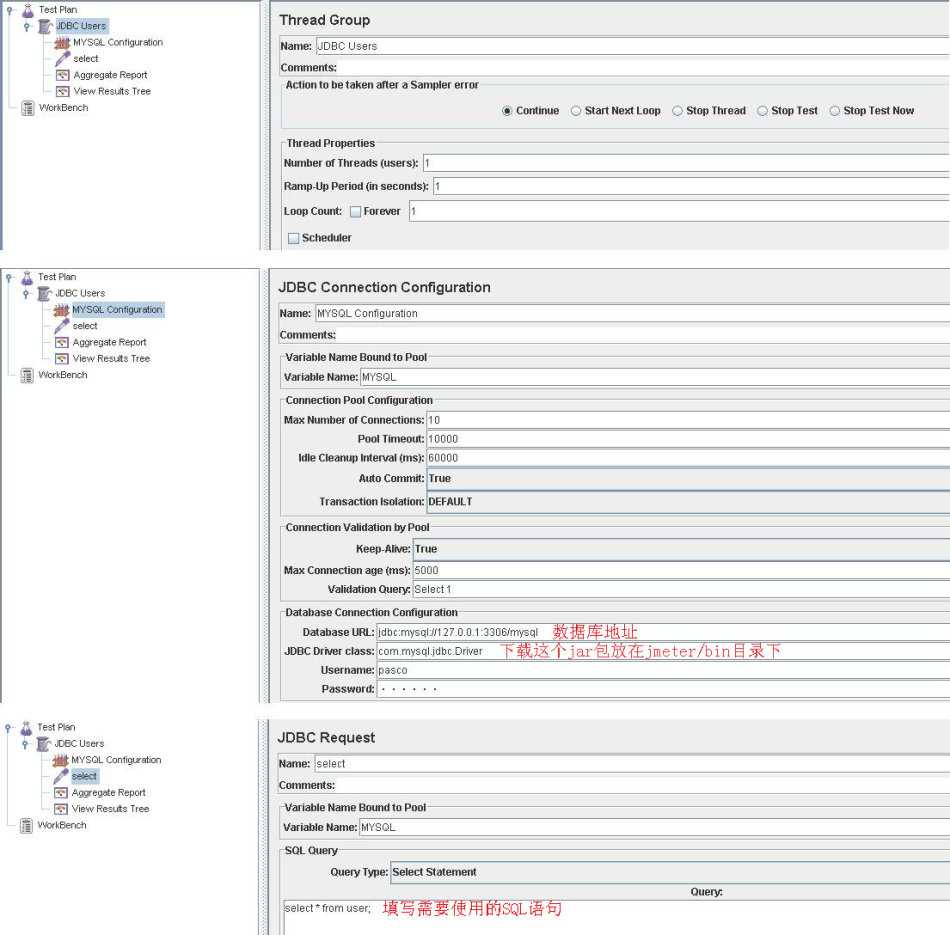Screen dimensions: 950x935
Task: Click the Pool Timeout field
Action: (688, 439)
